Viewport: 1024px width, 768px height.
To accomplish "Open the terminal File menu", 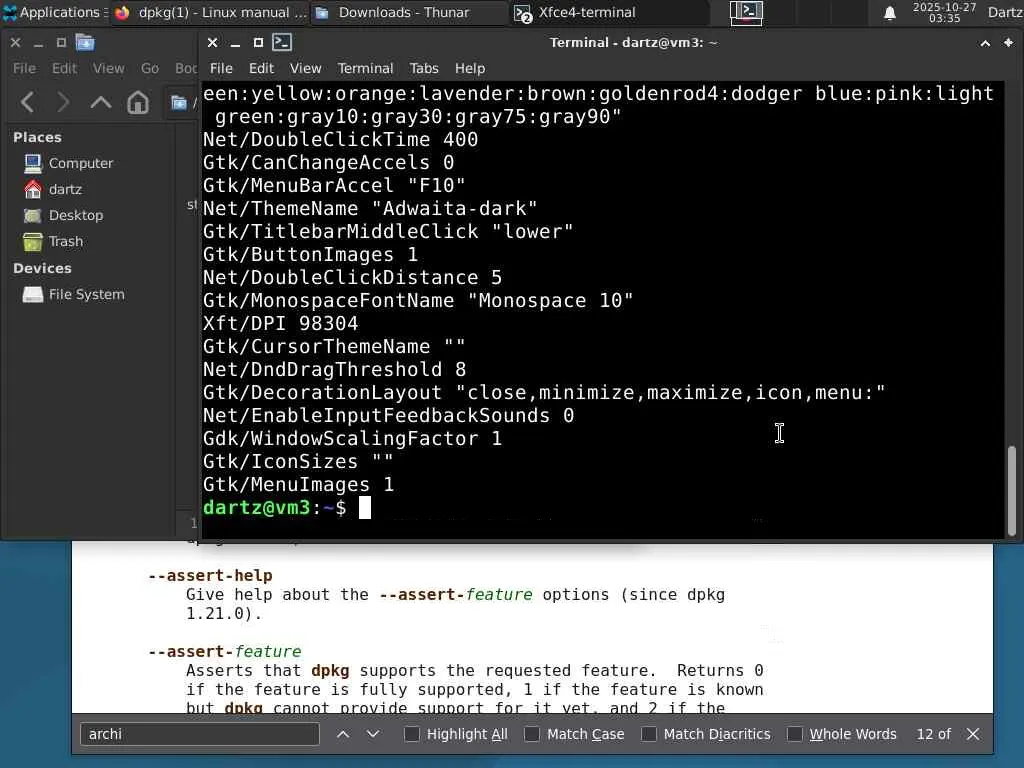I will [221, 68].
